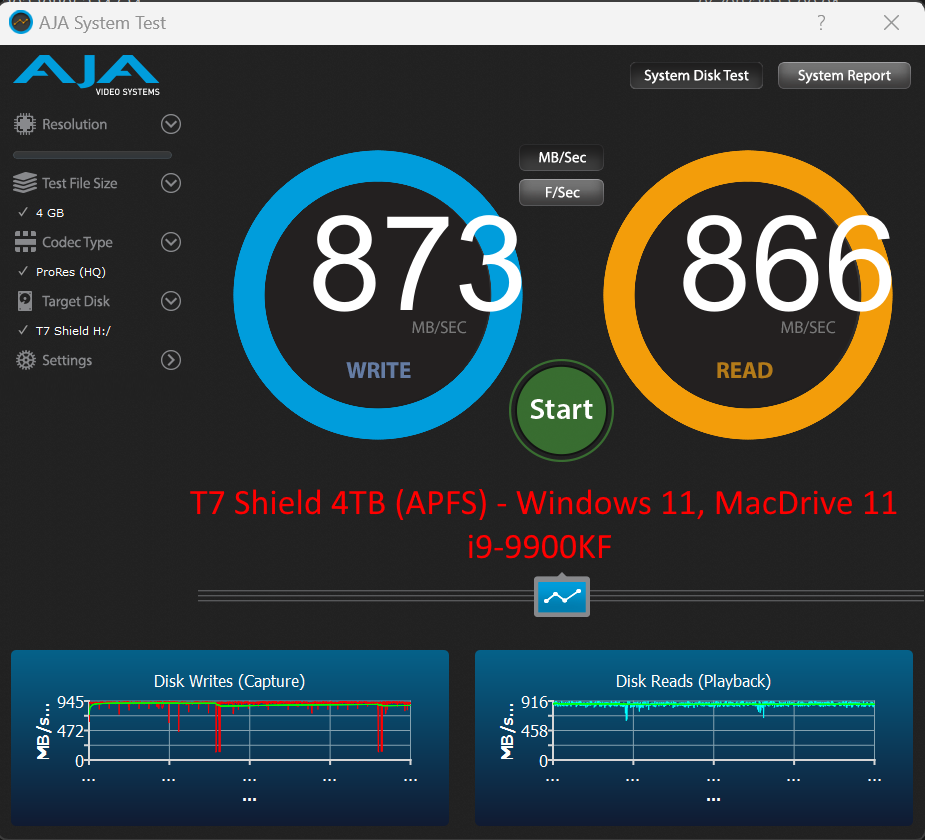
Task: Expand the Resolution dropdown arrow
Action: [171, 124]
